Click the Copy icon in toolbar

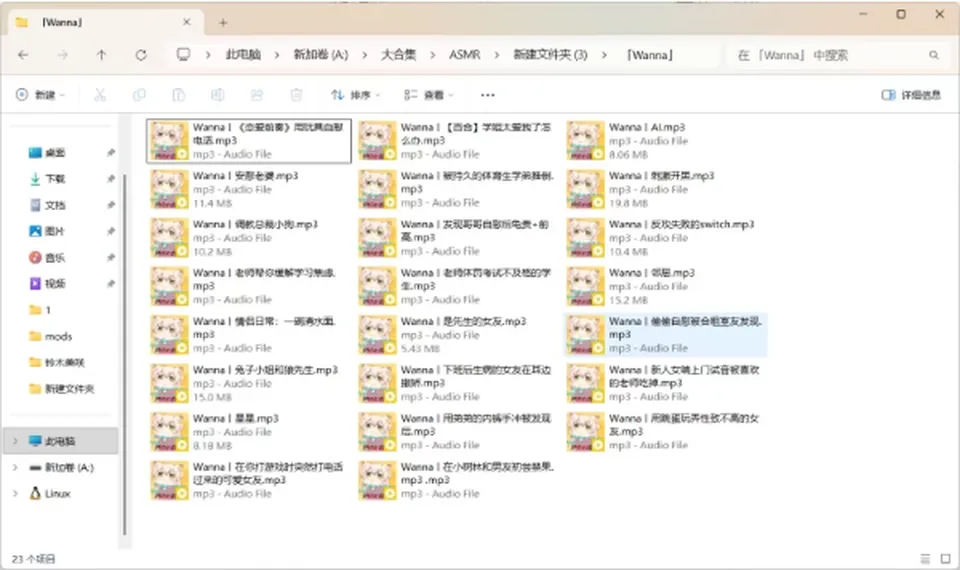point(139,95)
